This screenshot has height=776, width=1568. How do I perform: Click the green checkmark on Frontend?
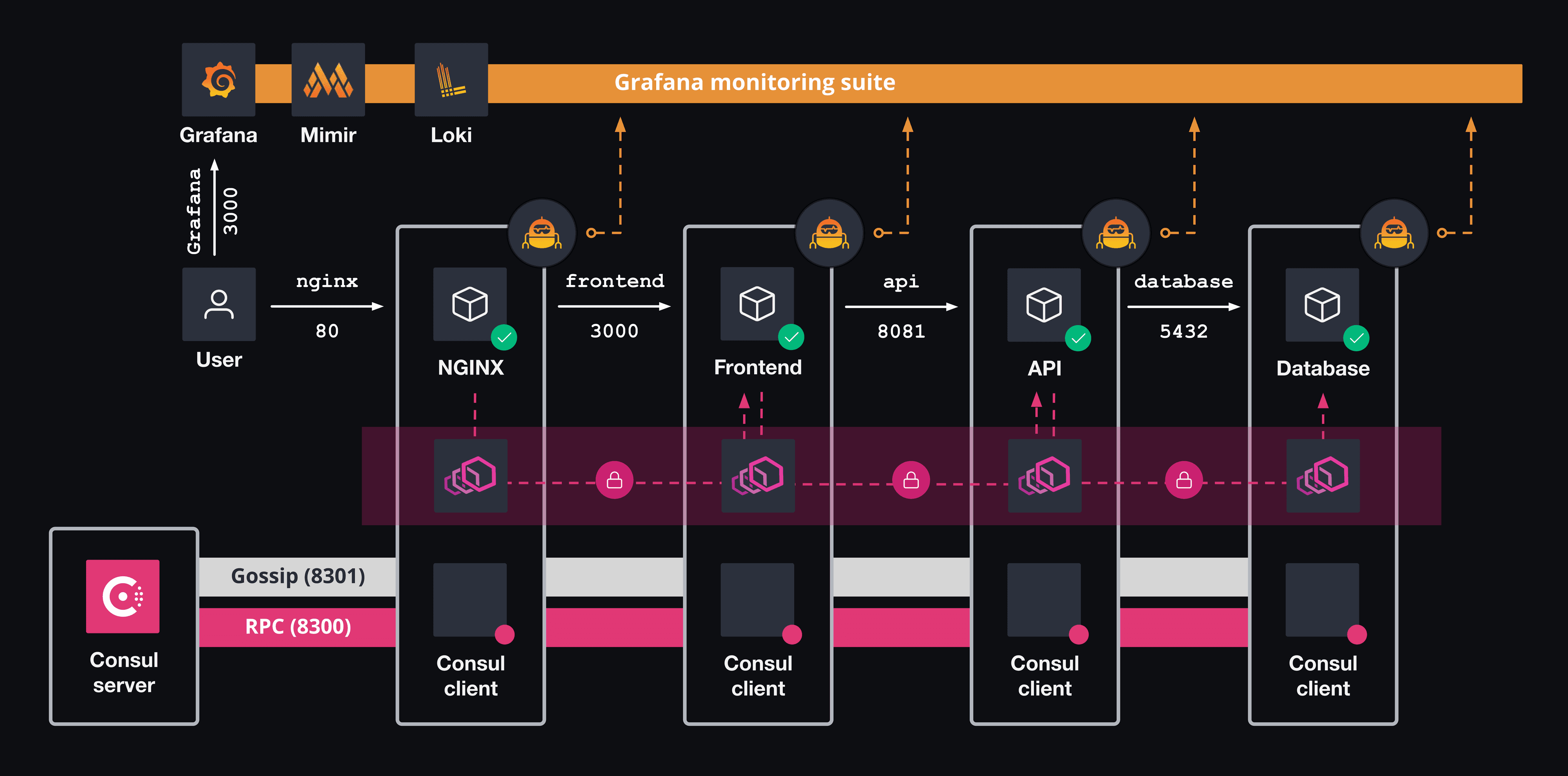791,337
